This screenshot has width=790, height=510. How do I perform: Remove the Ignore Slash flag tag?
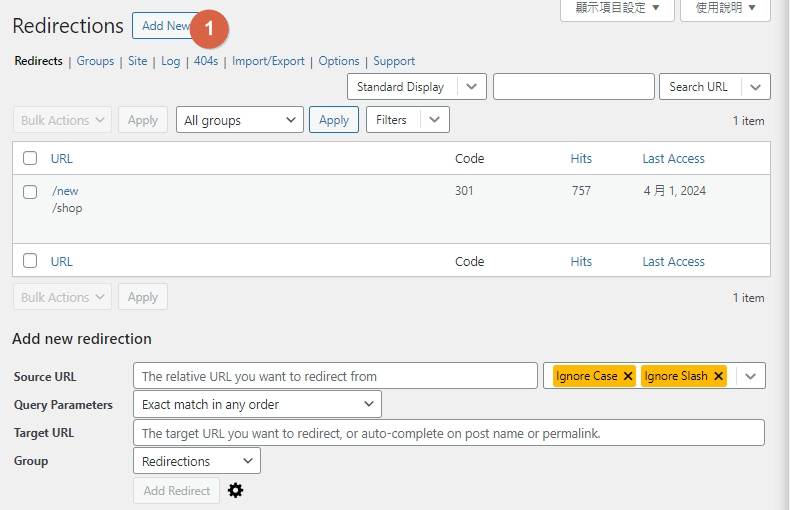[718, 376]
